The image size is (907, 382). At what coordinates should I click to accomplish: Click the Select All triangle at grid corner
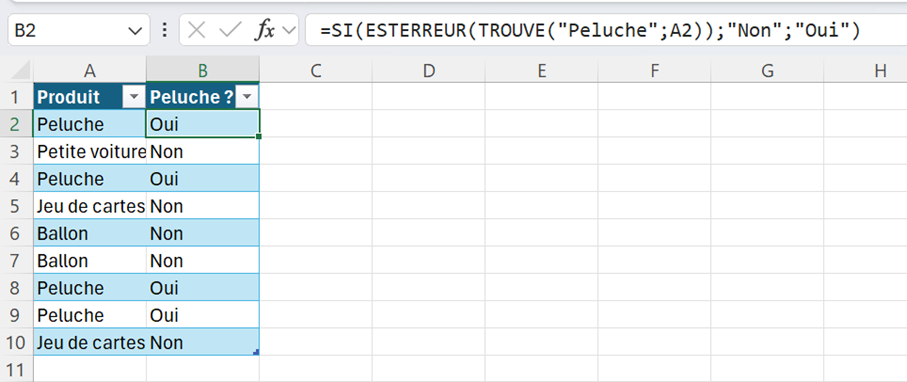(20, 71)
